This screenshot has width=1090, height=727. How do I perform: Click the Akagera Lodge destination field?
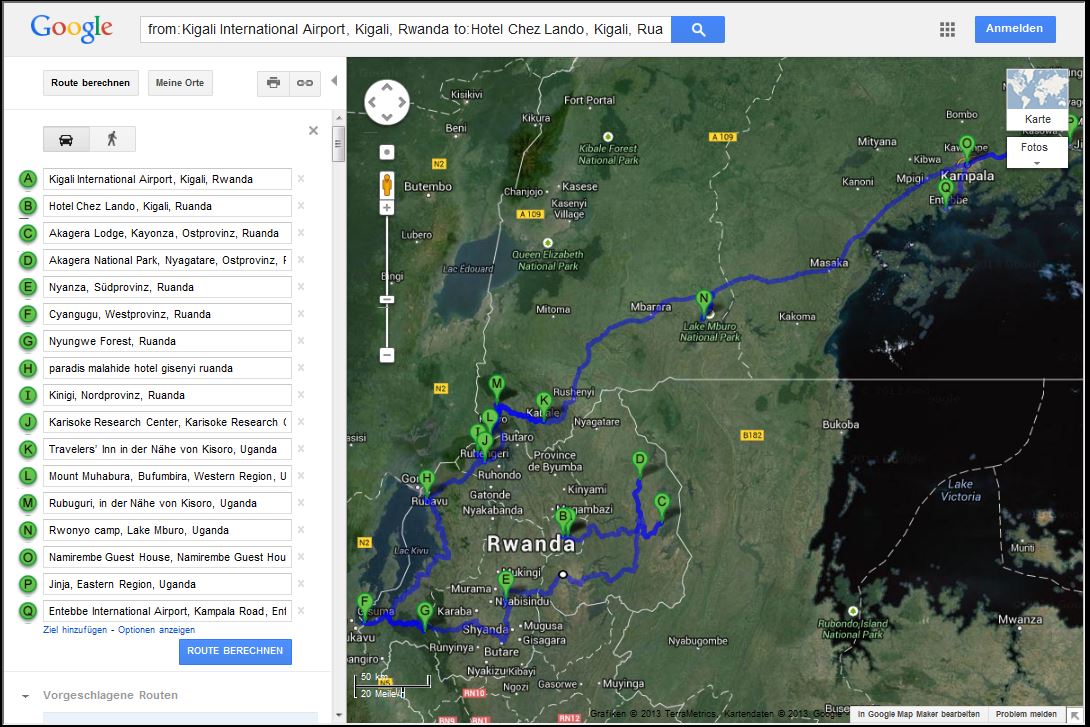167,234
